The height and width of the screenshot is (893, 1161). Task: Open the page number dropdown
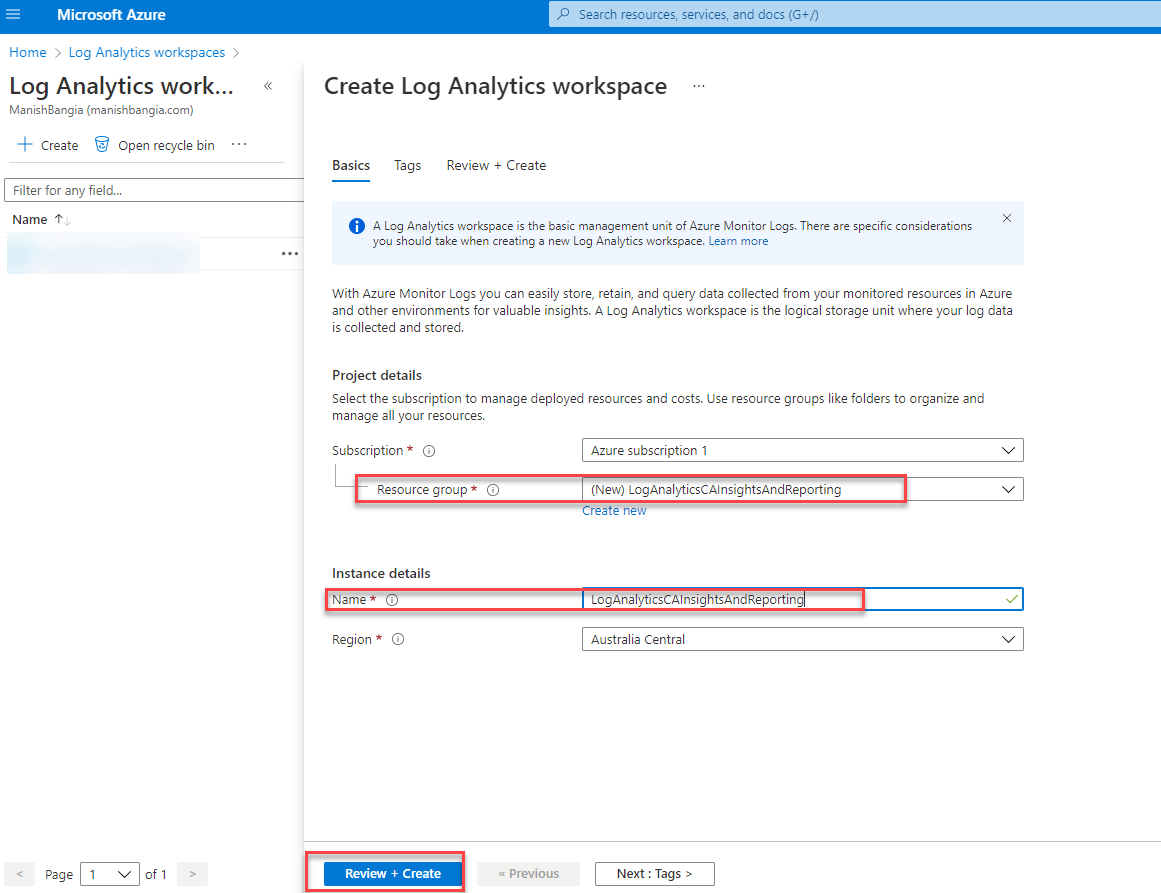tap(110, 874)
